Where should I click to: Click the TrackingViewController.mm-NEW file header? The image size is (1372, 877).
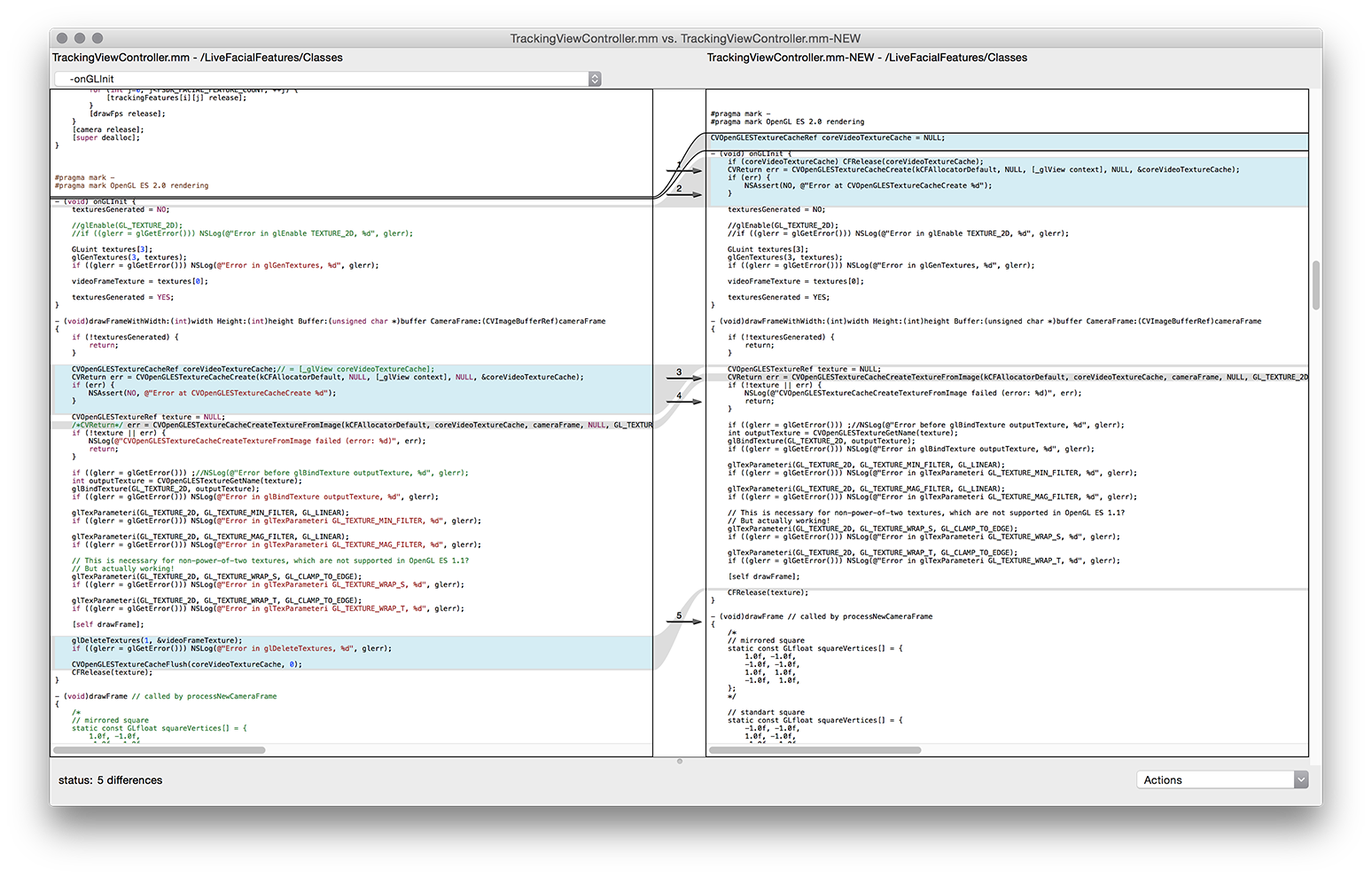(x=867, y=58)
